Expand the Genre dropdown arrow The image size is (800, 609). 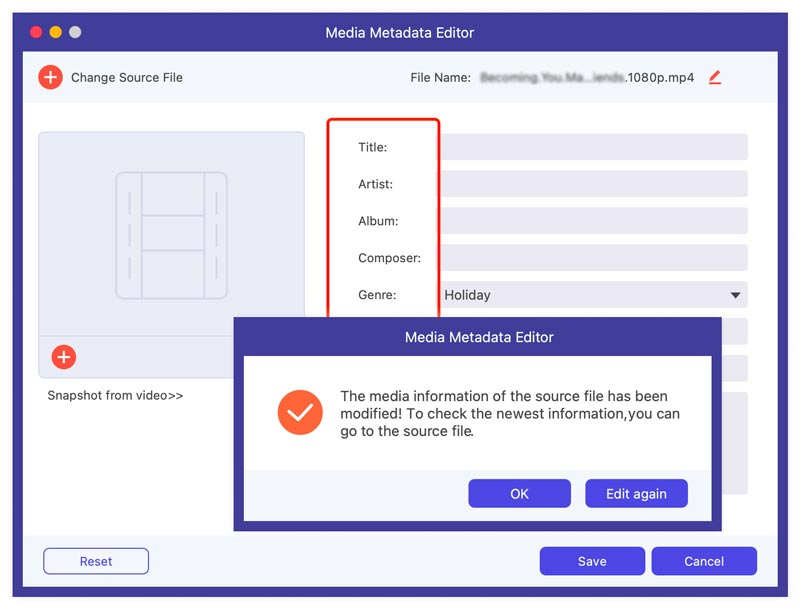[x=735, y=295]
